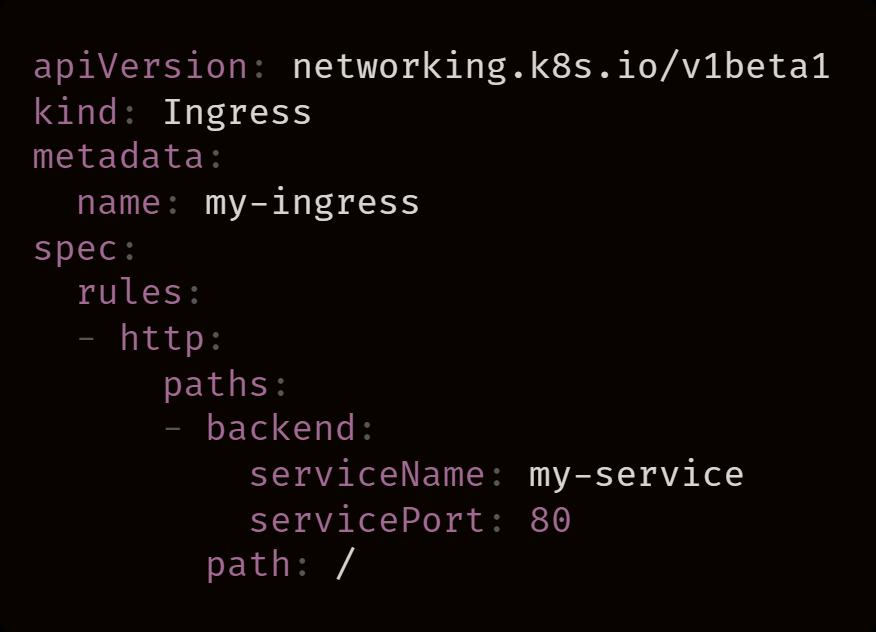The height and width of the screenshot is (632, 876).
Task: Click the apiVersion key
Action: (x=141, y=67)
